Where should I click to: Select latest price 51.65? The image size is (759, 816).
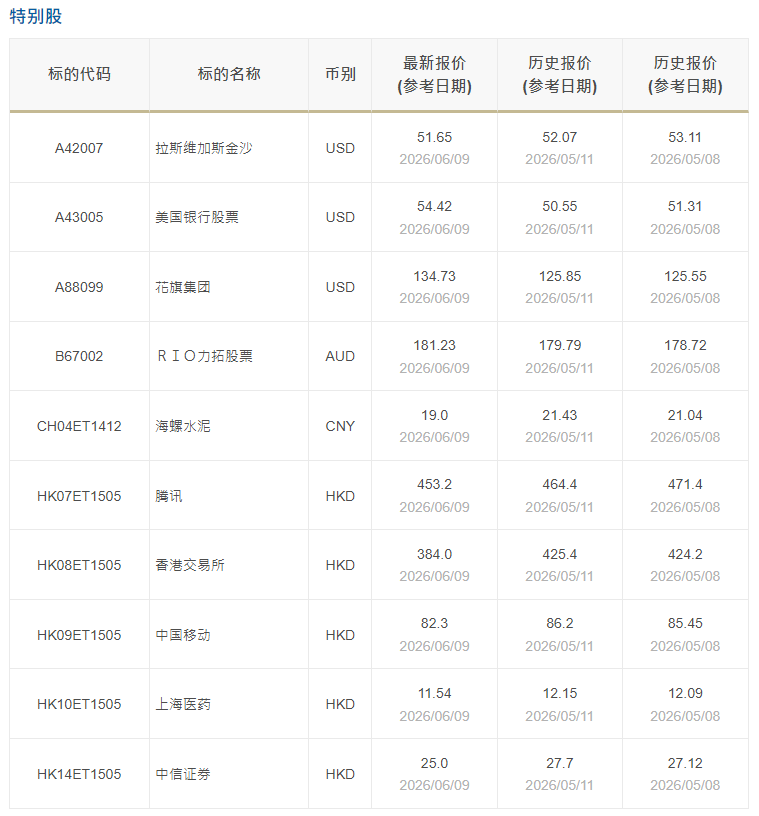[434, 137]
